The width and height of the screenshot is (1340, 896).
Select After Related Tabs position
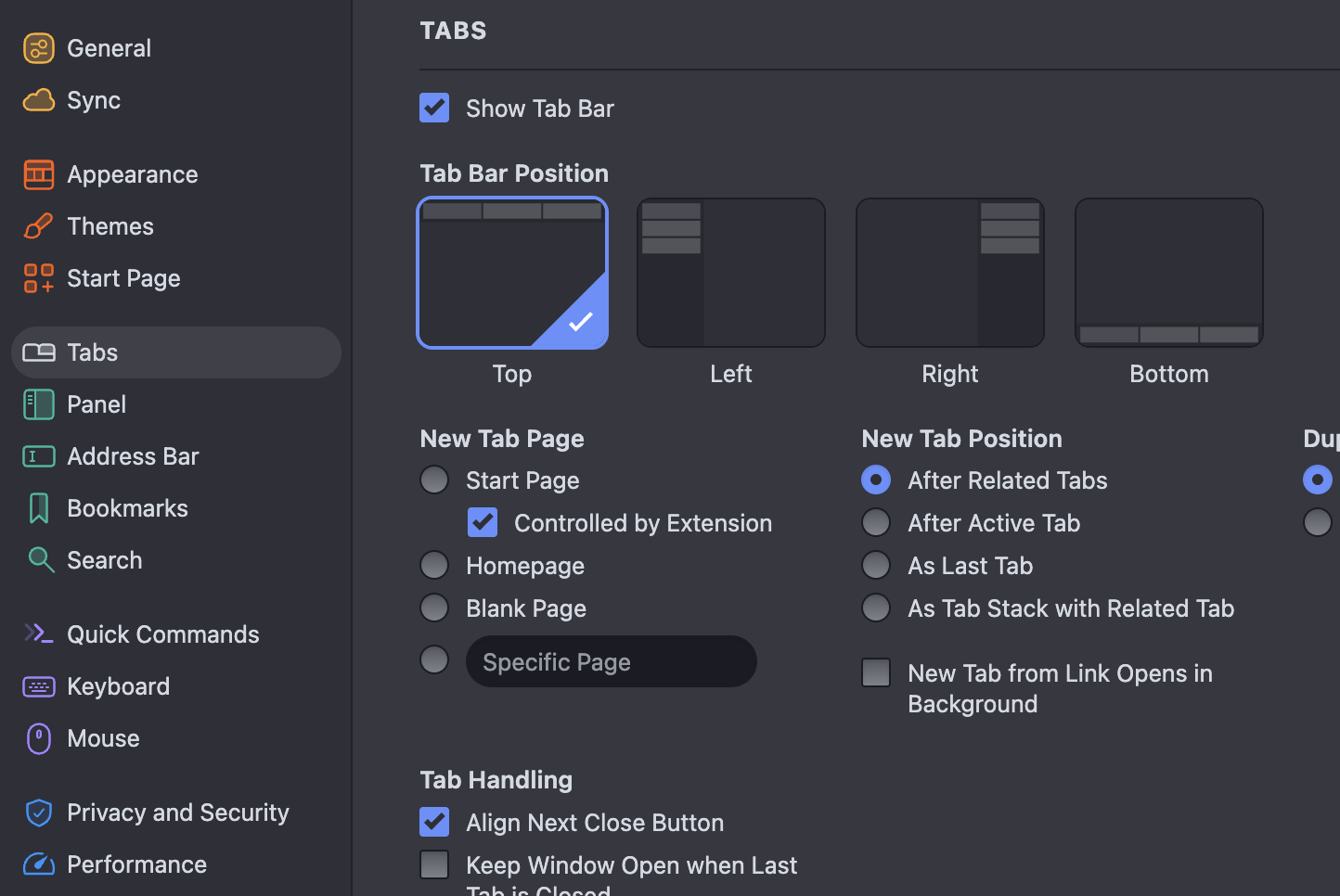point(876,480)
